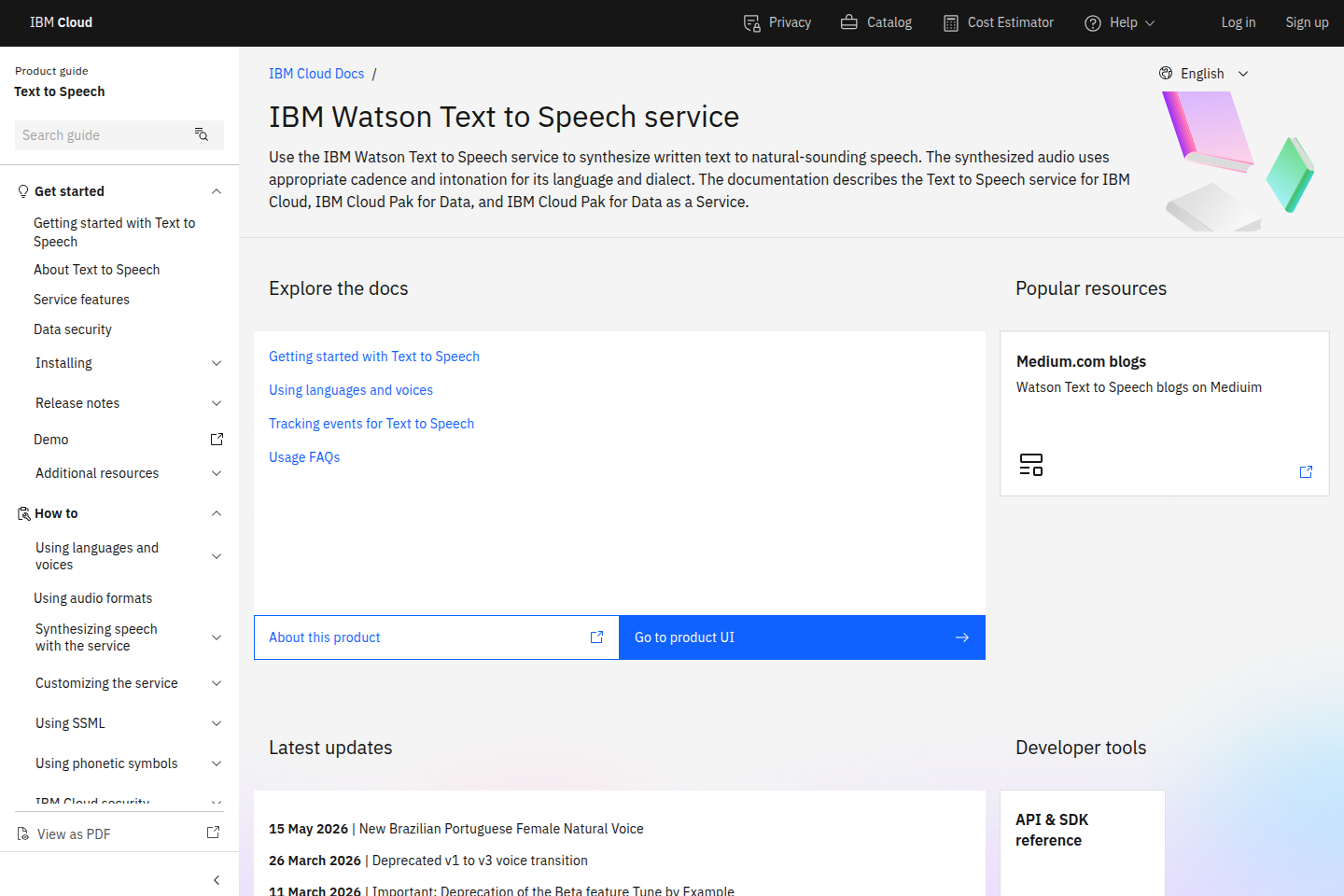Screen dimensions: 1344x896
Task: Select About Text to Speech in sidebar
Action: coord(97,270)
